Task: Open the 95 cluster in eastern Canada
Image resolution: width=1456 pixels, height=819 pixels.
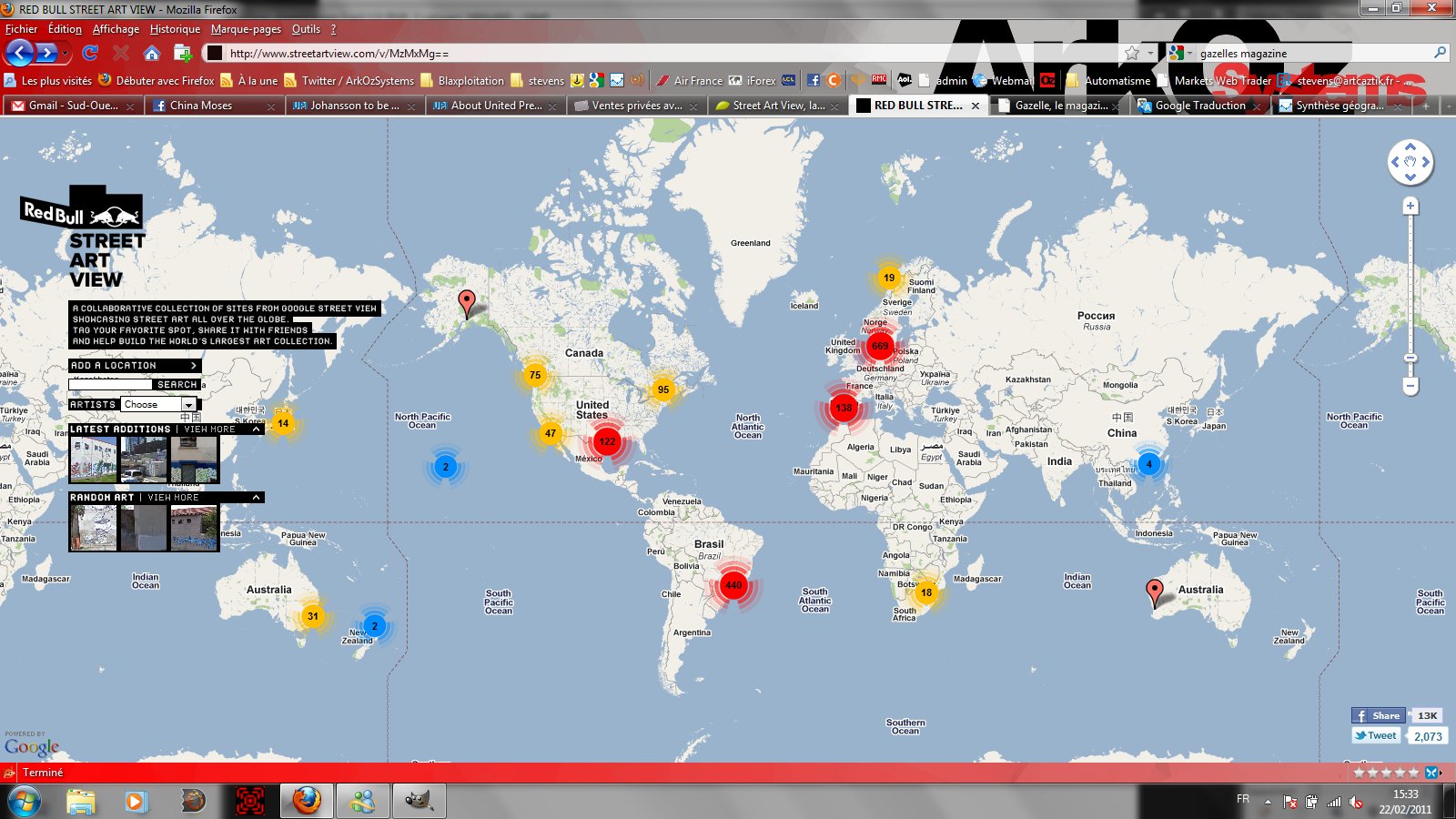Action: pyautogui.click(x=663, y=389)
